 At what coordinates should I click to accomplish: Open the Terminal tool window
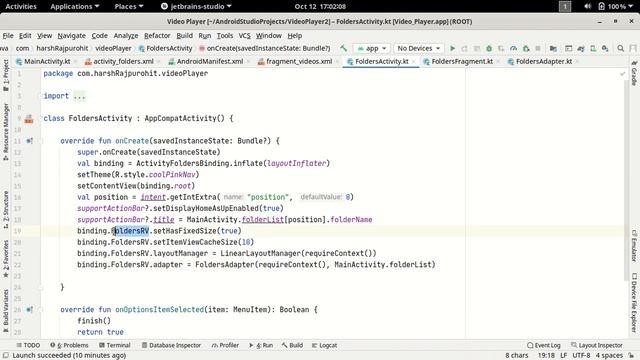tap(115, 345)
